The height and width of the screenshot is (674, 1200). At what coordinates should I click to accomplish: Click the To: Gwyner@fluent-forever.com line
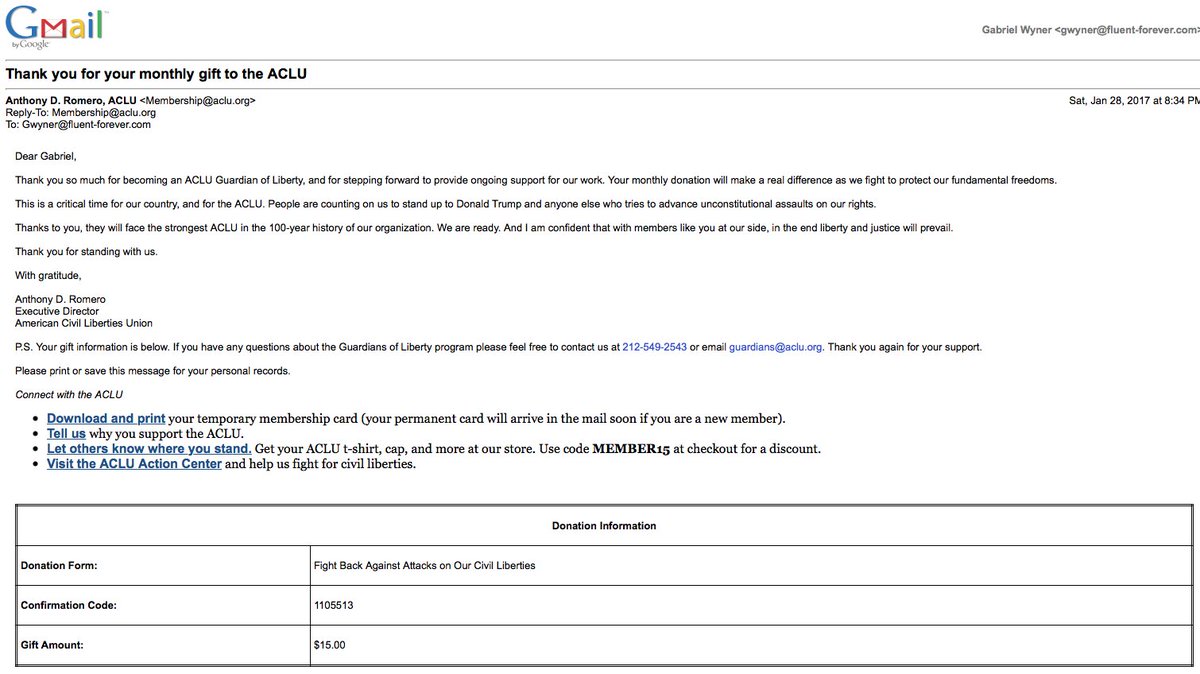click(78, 125)
